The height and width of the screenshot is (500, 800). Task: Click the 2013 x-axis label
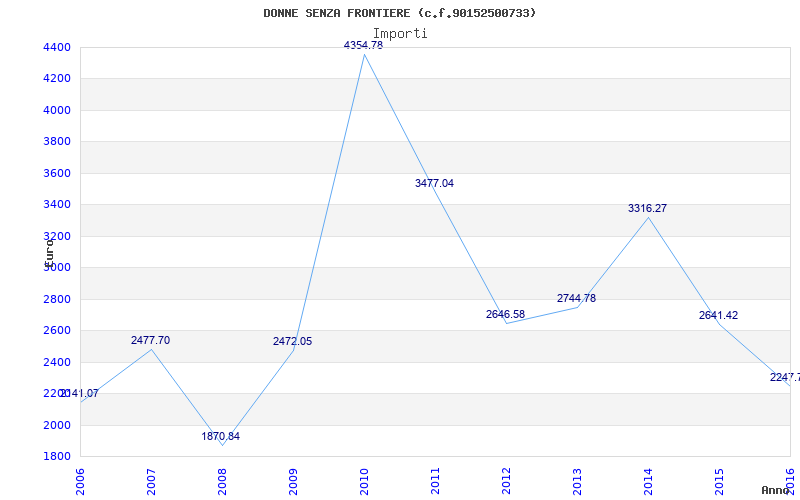click(577, 481)
